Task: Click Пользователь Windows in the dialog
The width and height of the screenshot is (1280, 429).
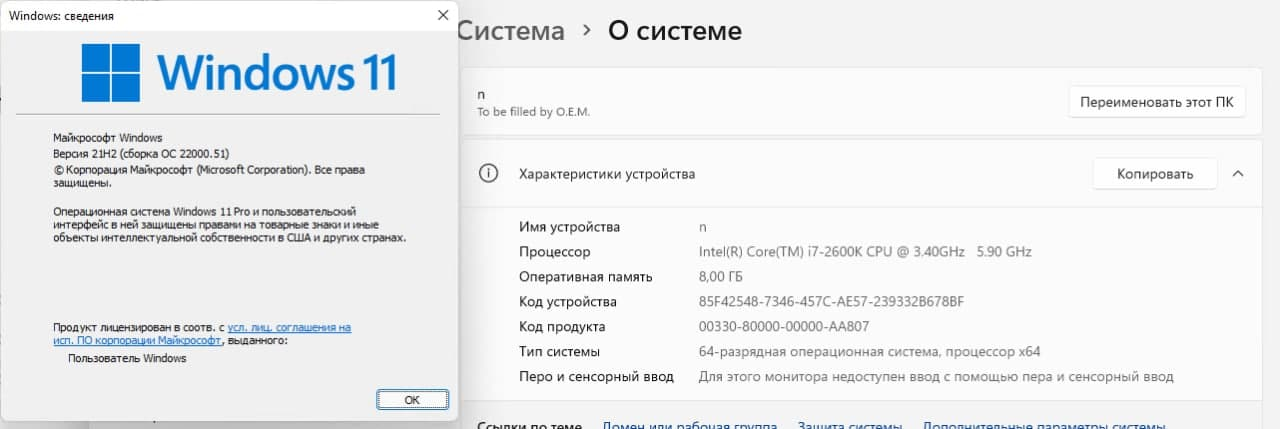Action: (127, 358)
